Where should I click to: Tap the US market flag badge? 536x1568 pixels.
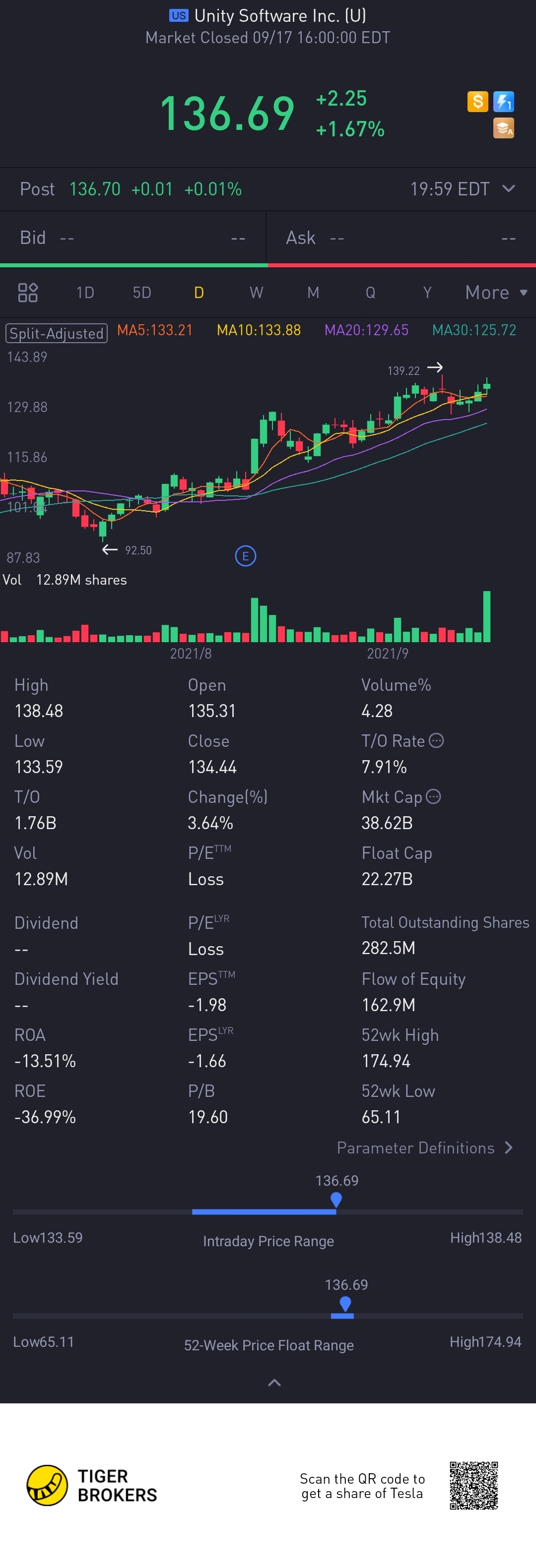pos(179,15)
